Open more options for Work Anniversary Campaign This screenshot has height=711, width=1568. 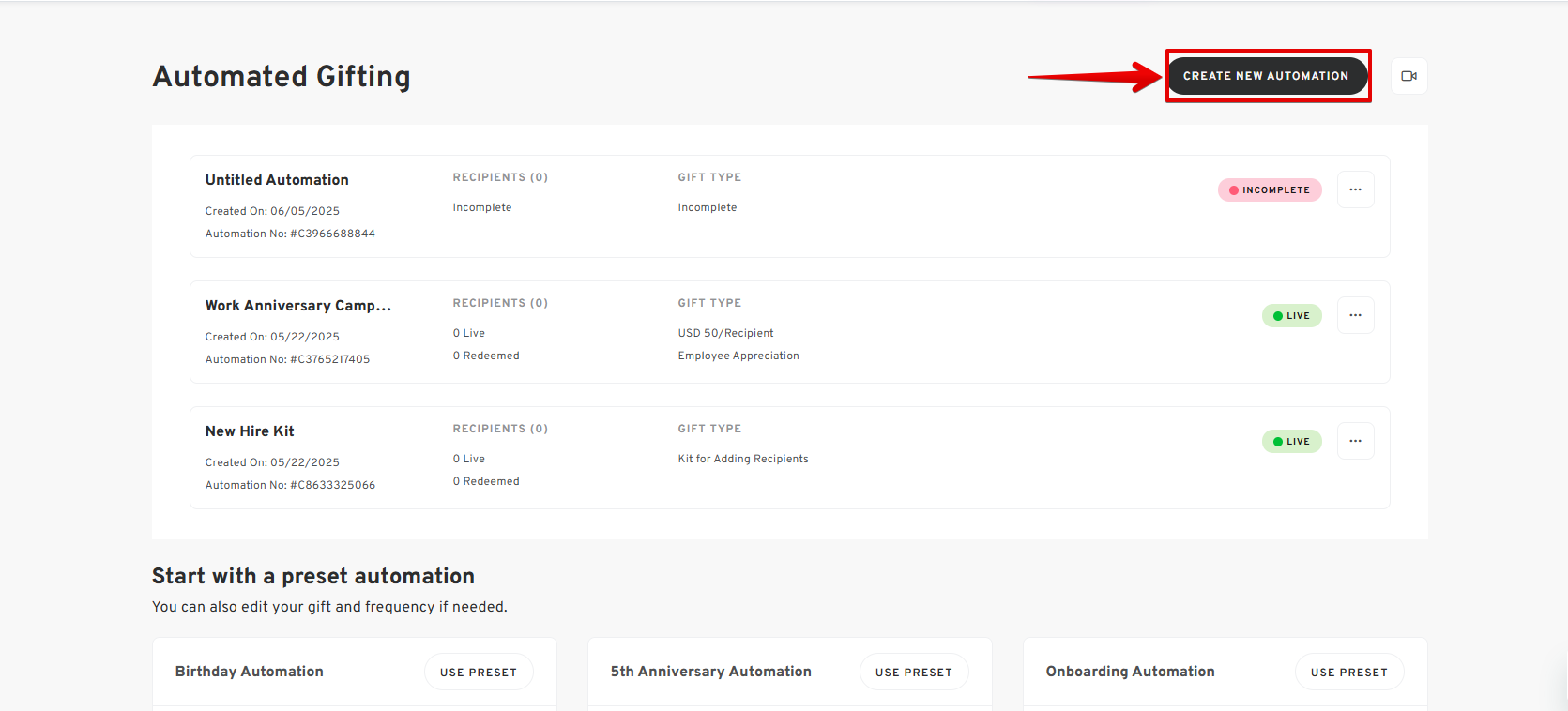point(1355,315)
